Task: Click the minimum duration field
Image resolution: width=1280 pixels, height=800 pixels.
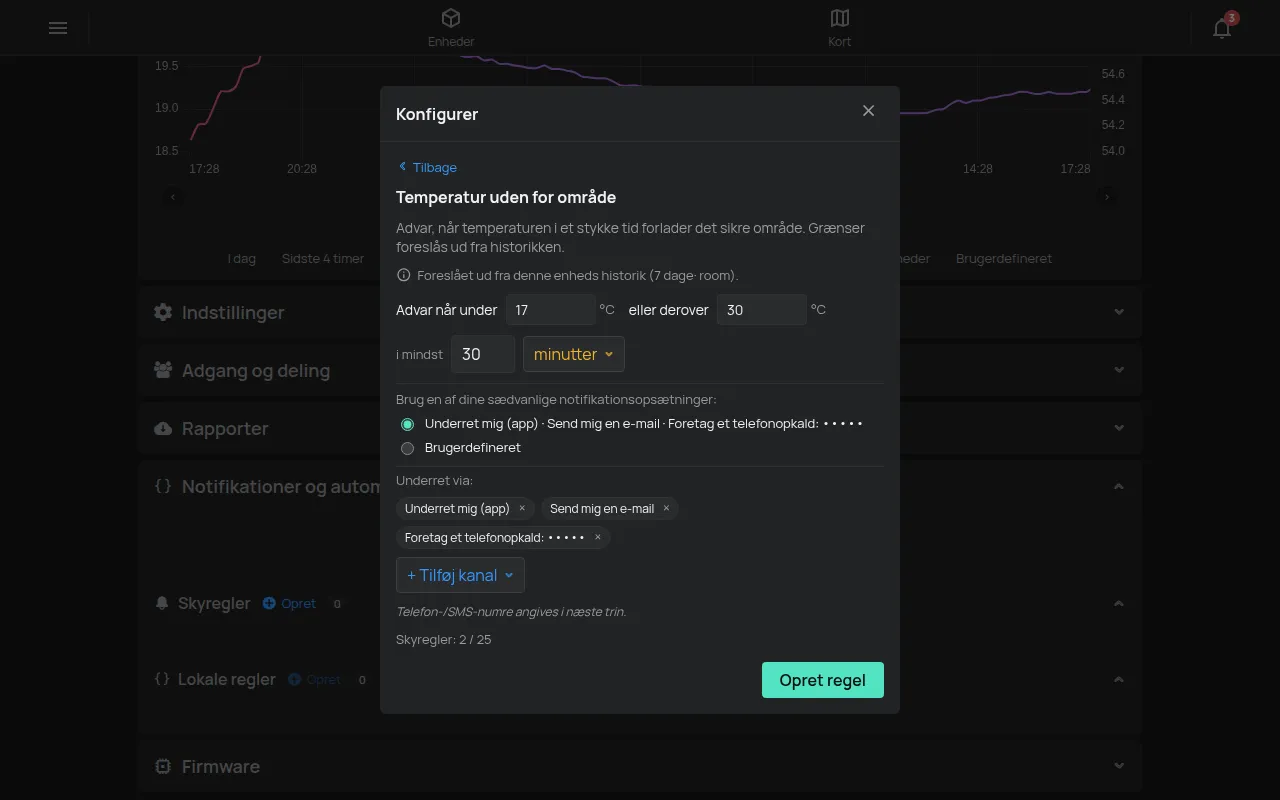Action: point(483,354)
